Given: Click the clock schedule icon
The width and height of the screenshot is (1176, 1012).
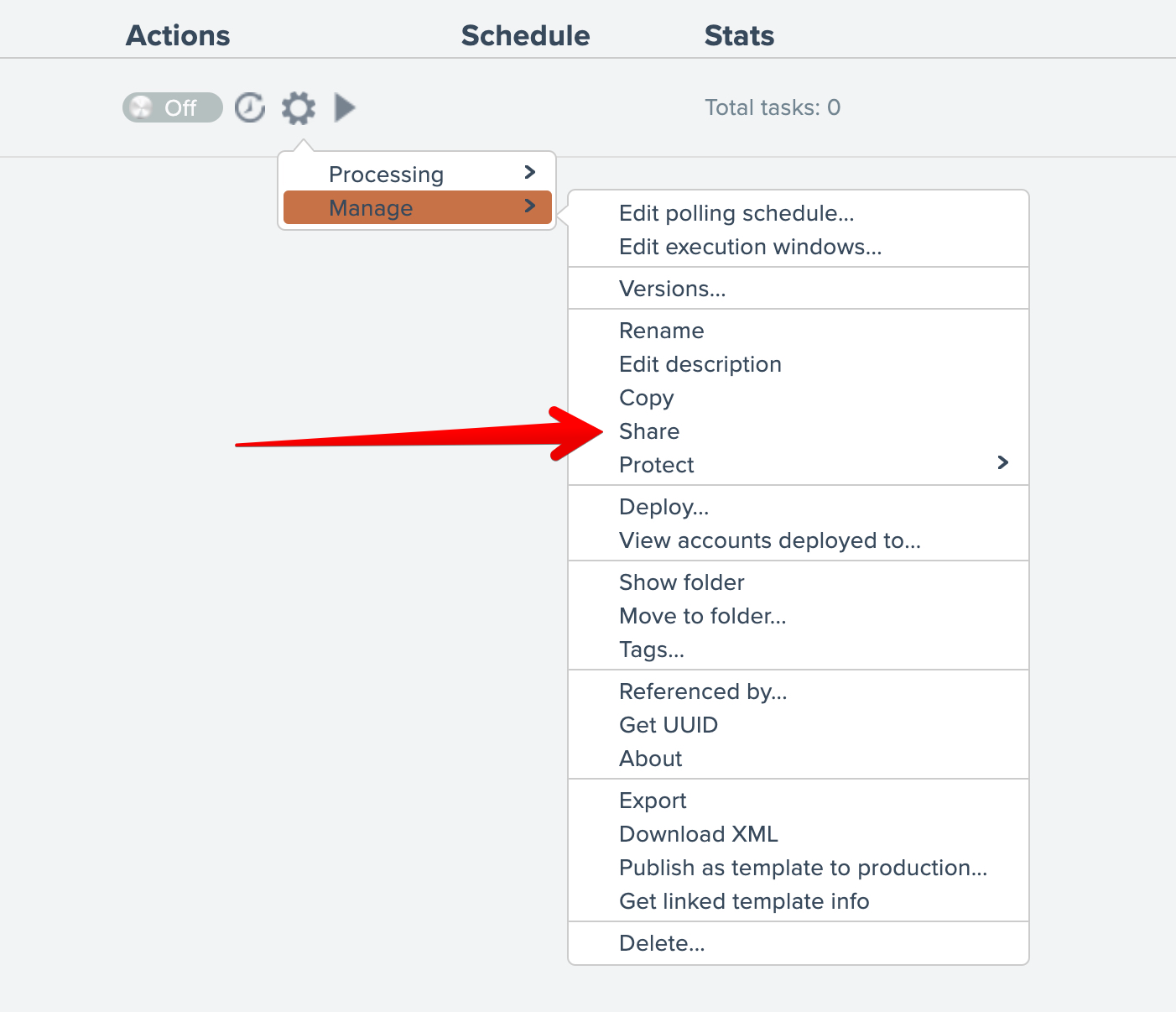Looking at the screenshot, I should coord(250,107).
